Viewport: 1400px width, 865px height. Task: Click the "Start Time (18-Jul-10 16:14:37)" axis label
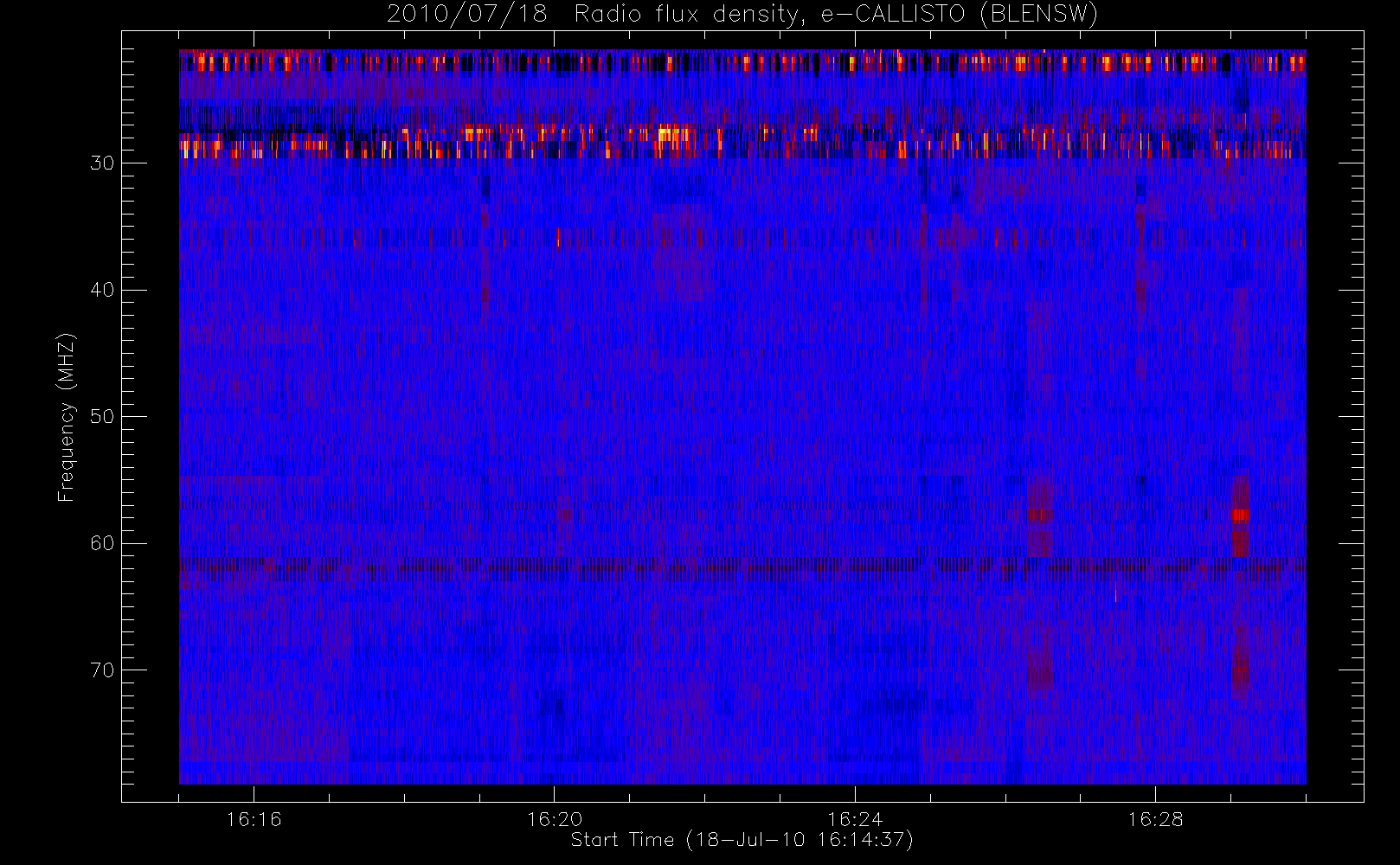point(742,840)
